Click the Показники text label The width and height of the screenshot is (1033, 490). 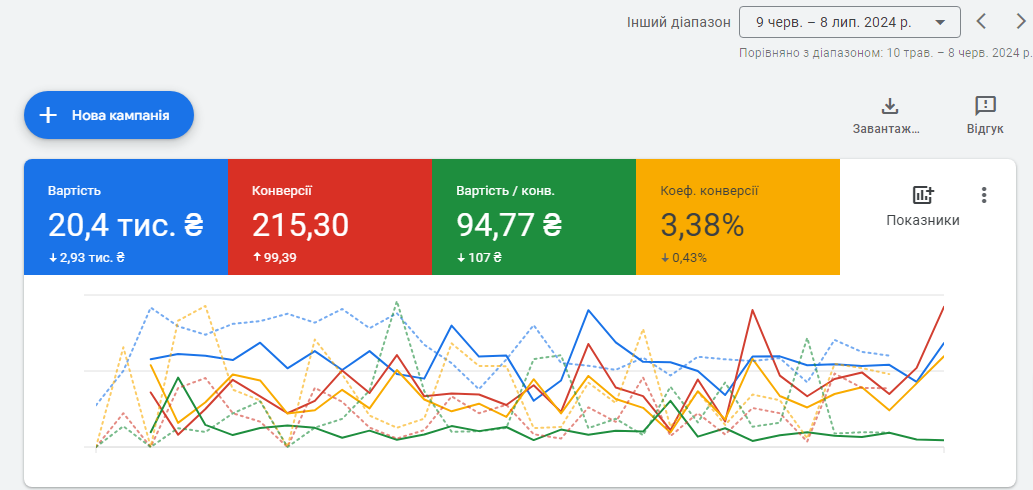click(922, 220)
